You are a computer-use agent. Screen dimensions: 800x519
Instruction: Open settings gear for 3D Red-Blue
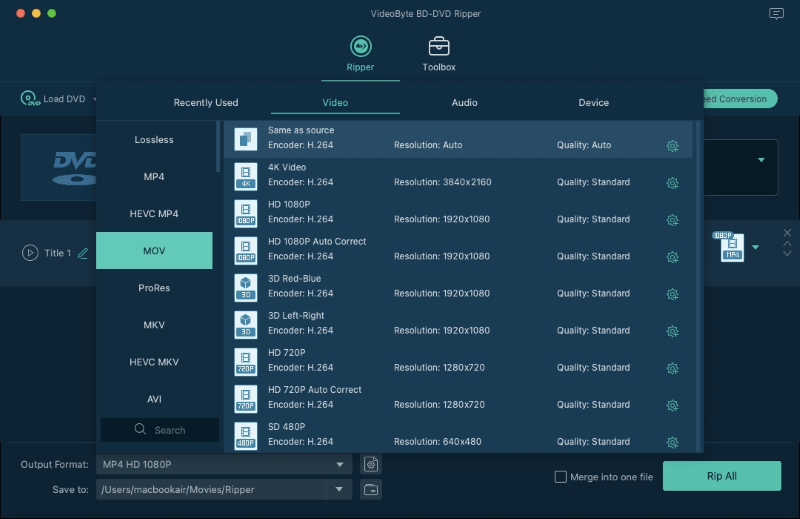(672, 294)
